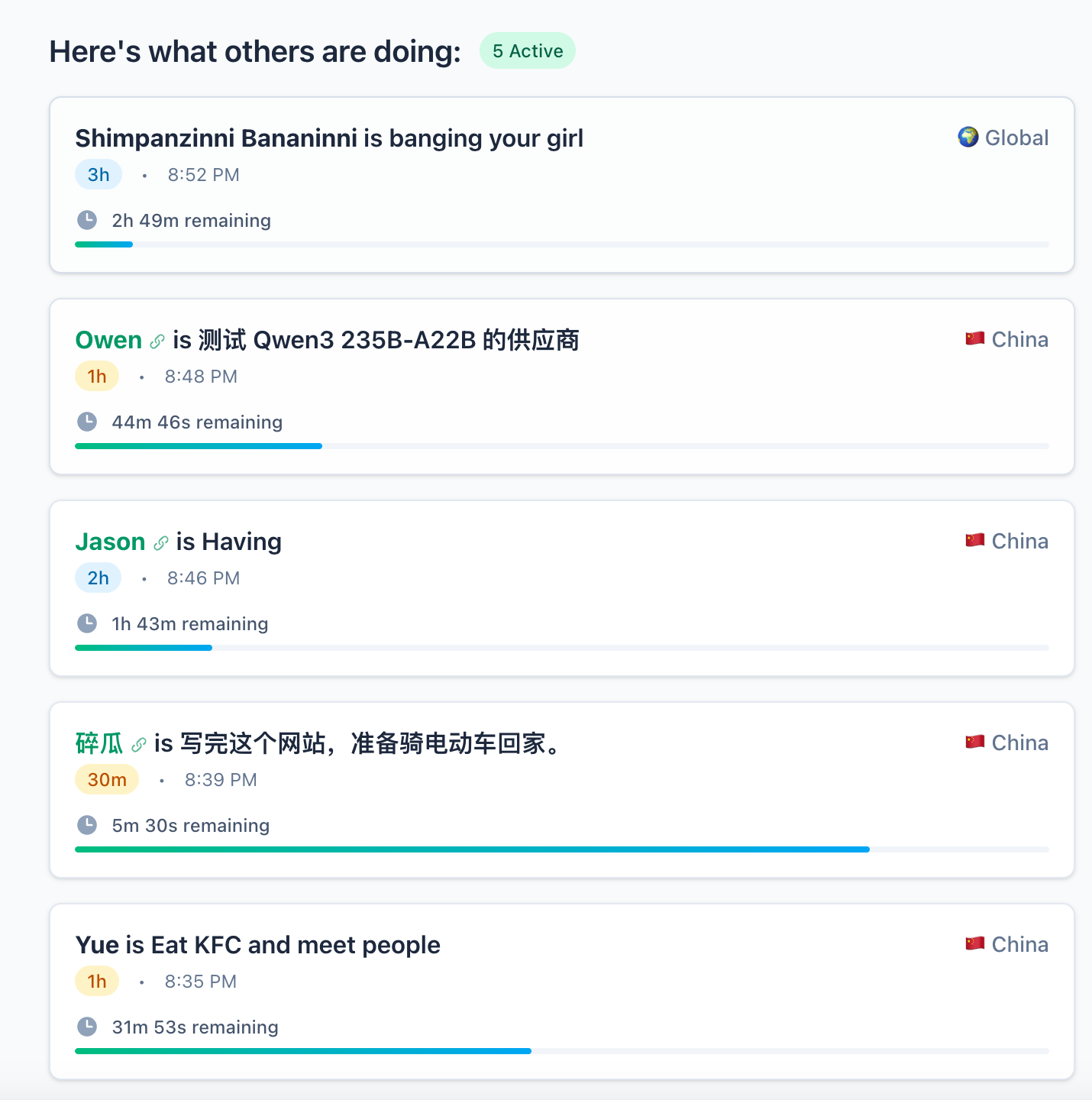Click the clock icon next to 1h 43m remaining

87,623
